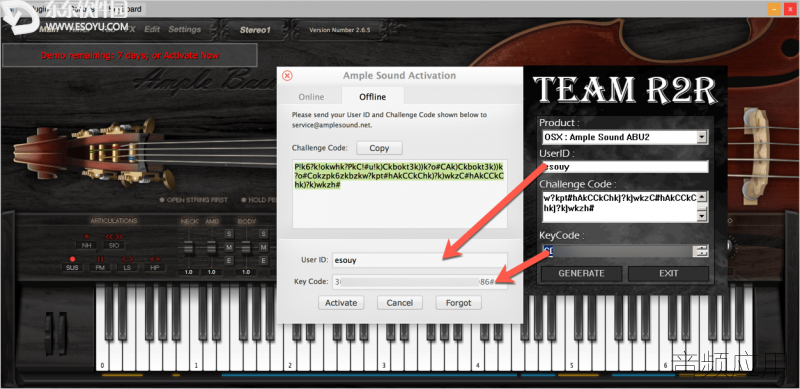Click the BODY value box showing 1.0

246,272
